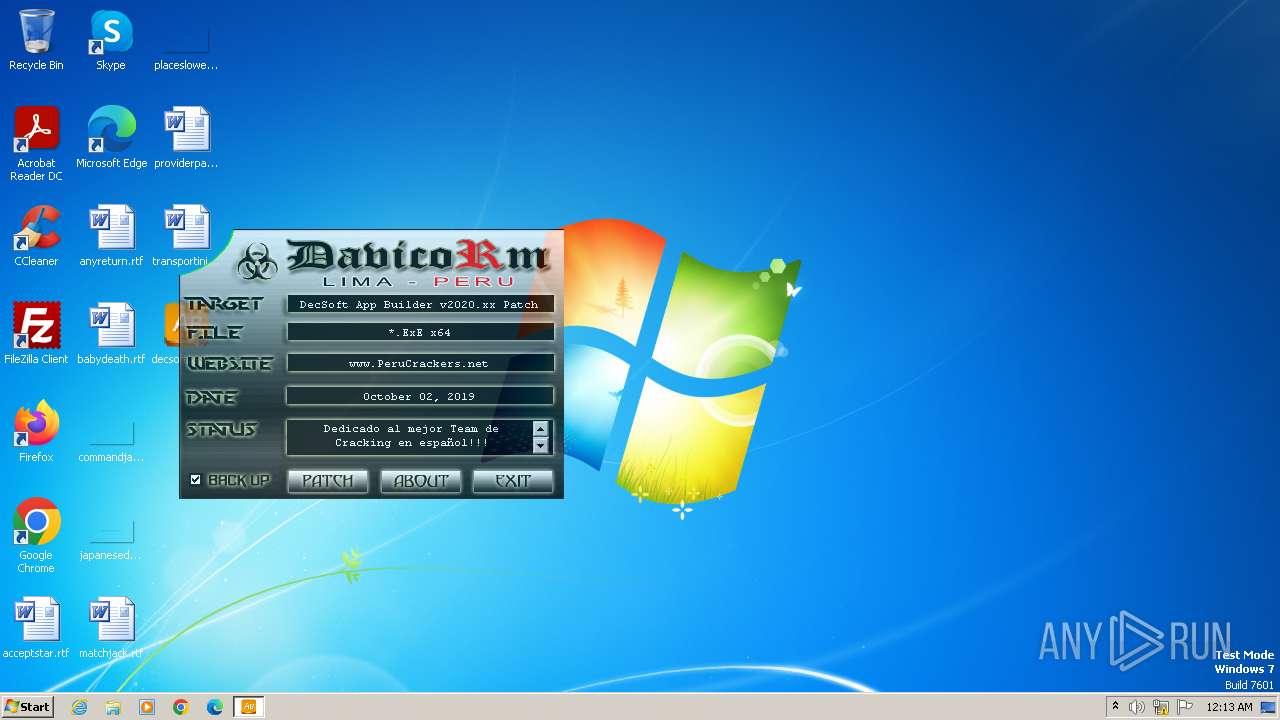Screen dimensions: 1280x720
Task: Select the placeslowe desktop file
Action: (x=186, y=41)
